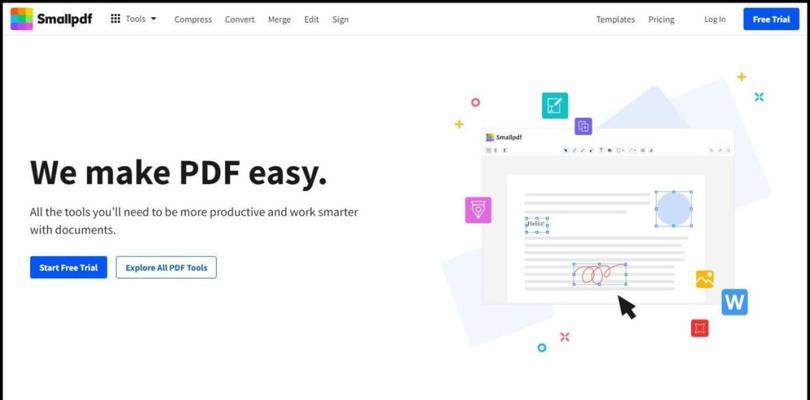Click the Smallpdf word in the logo
810x400 pixels.
65,19
